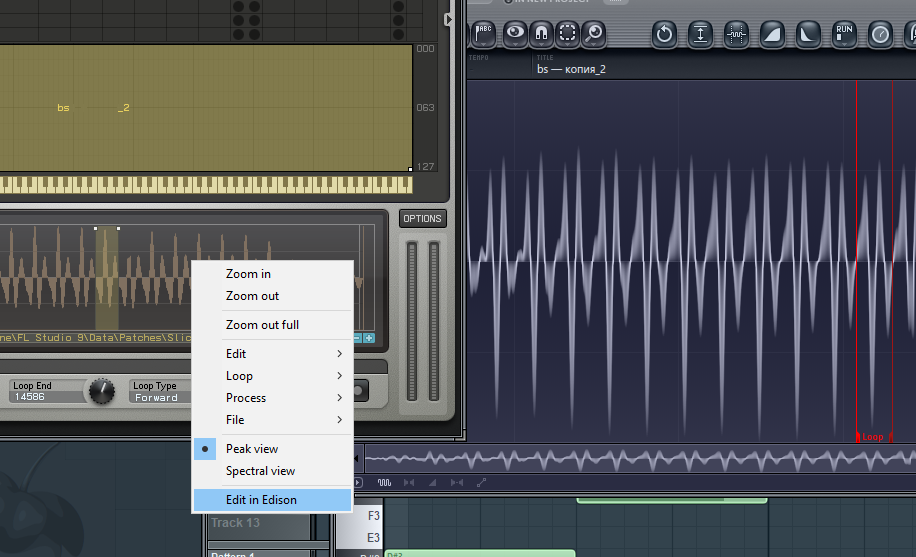This screenshot has height=557, width=916.
Task: Click the velocity value 127 label
Action: click(x=425, y=167)
